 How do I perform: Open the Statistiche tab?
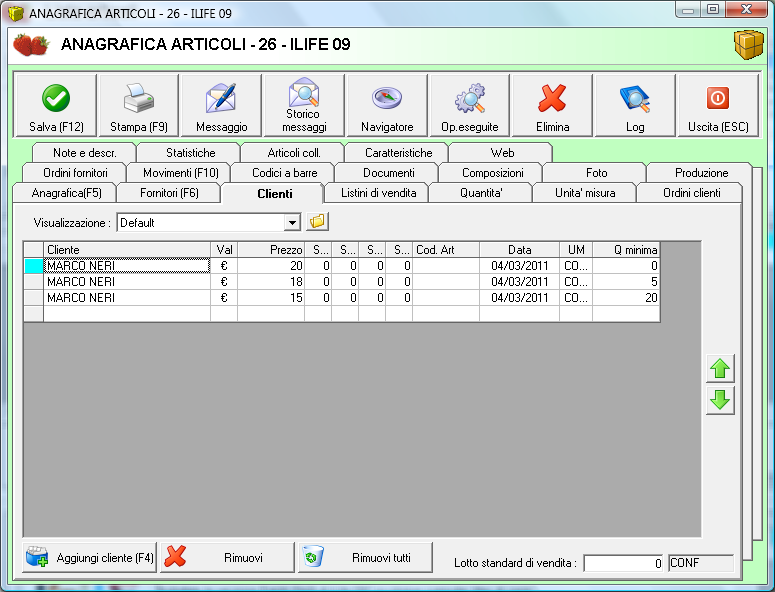point(190,153)
